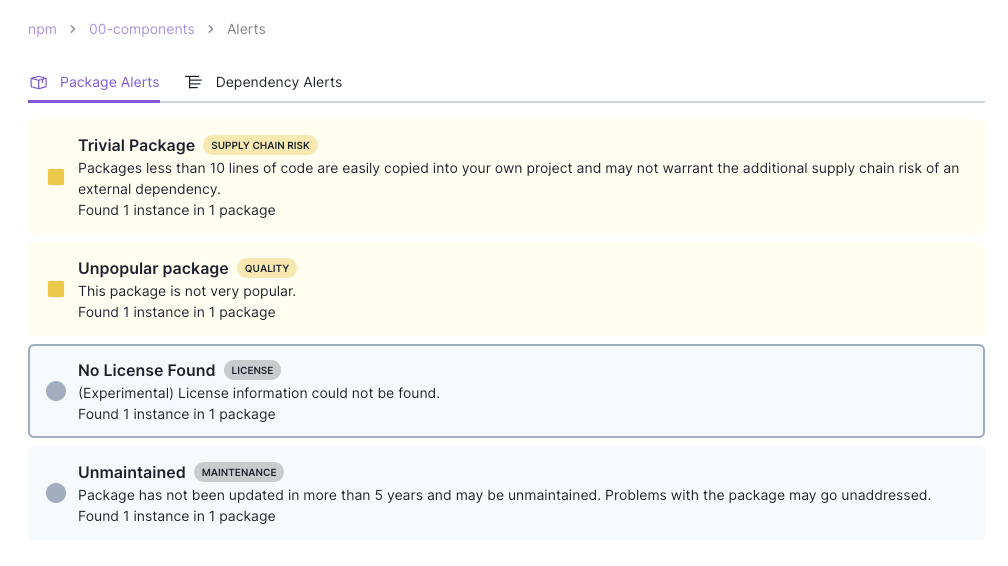
Task: Click yellow square icon beside Trivial Package
Action: pos(56,177)
